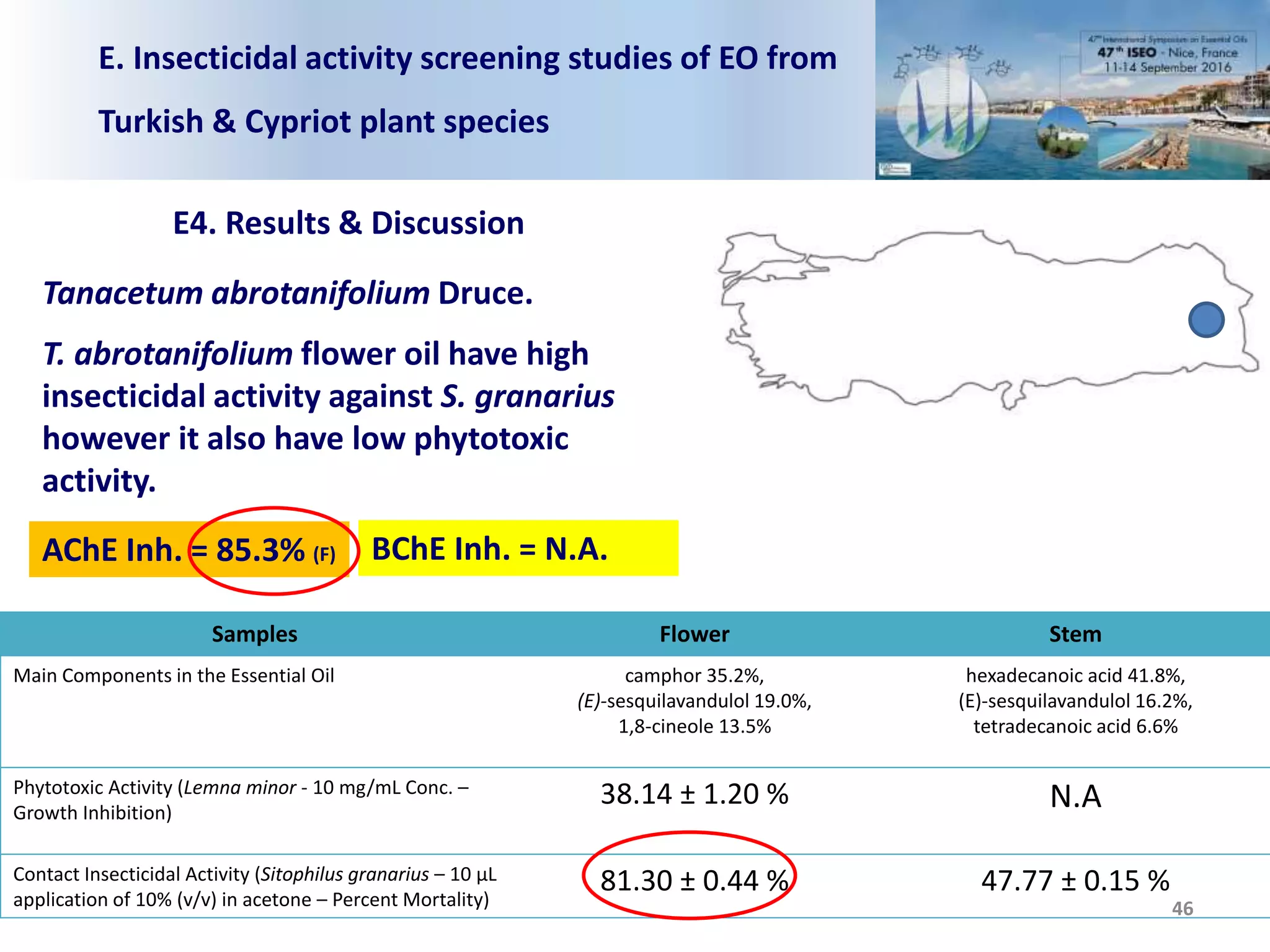Select the yellow BChE Inh. = N.A. box
The width and height of the screenshot is (1270, 952).
click(518, 549)
